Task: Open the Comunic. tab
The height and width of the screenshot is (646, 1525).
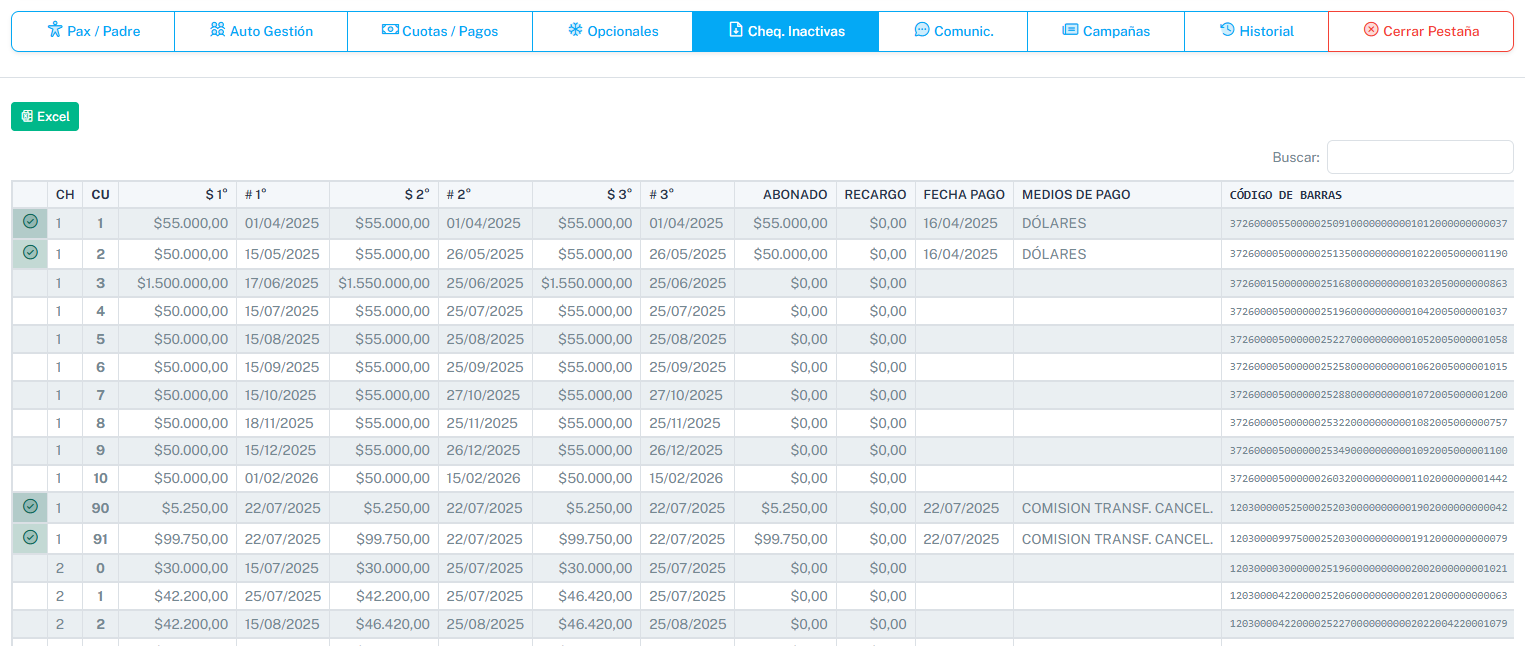Action: coord(953,31)
